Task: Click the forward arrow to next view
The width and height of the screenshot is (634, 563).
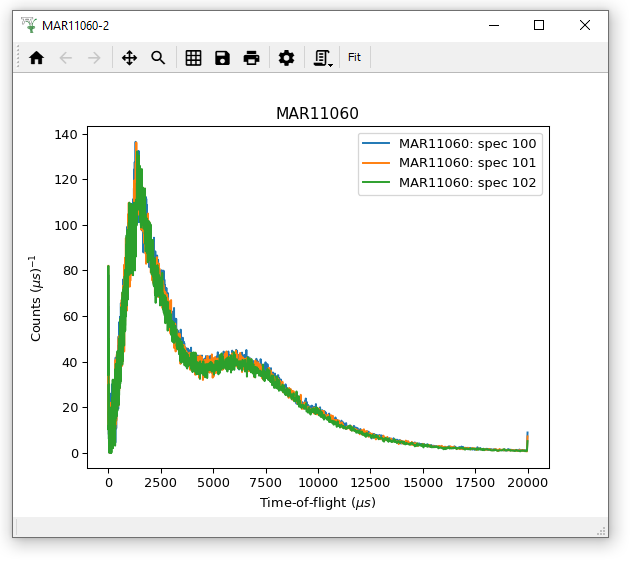Action: click(94, 58)
